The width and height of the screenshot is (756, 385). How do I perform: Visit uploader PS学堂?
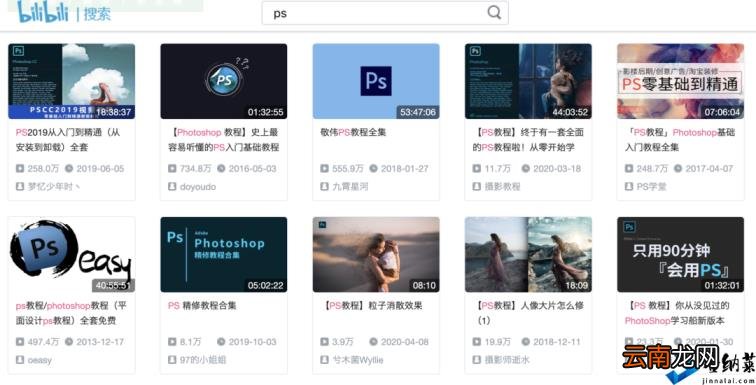651,186
